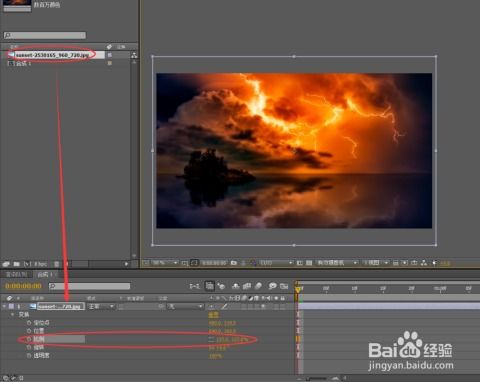Screen dimensions: 480x382
Task: Collapse the 变换 transform group
Action: click(x=13, y=315)
